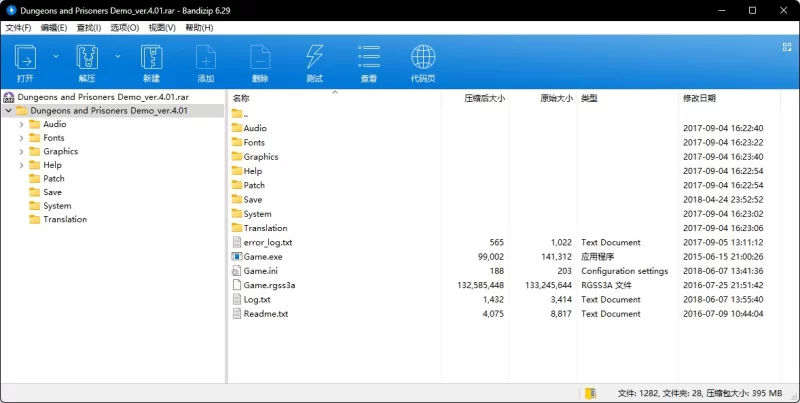Click the Test (测试) lightning icon
The width and height of the screenshot is (800, 403).
click(x=314, y=57)
